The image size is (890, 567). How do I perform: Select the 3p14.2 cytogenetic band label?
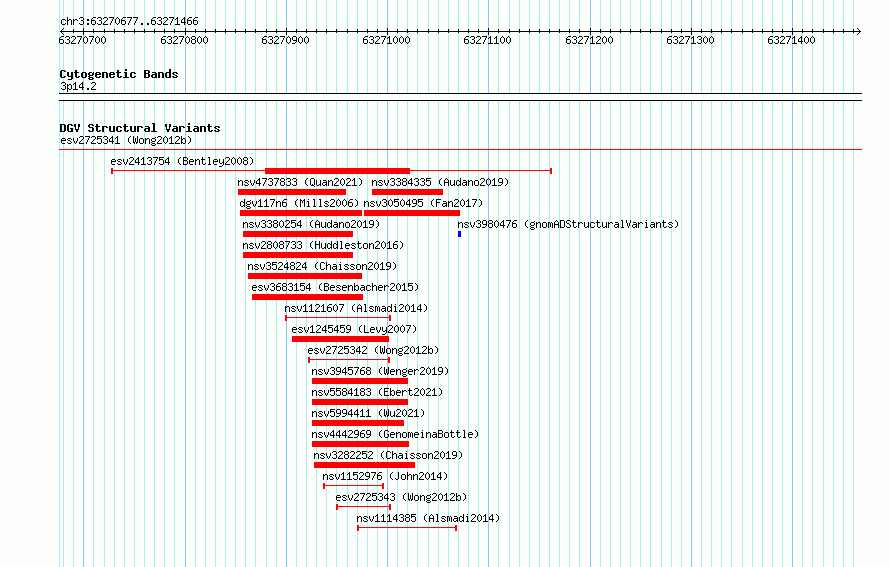tap(78, 86)
